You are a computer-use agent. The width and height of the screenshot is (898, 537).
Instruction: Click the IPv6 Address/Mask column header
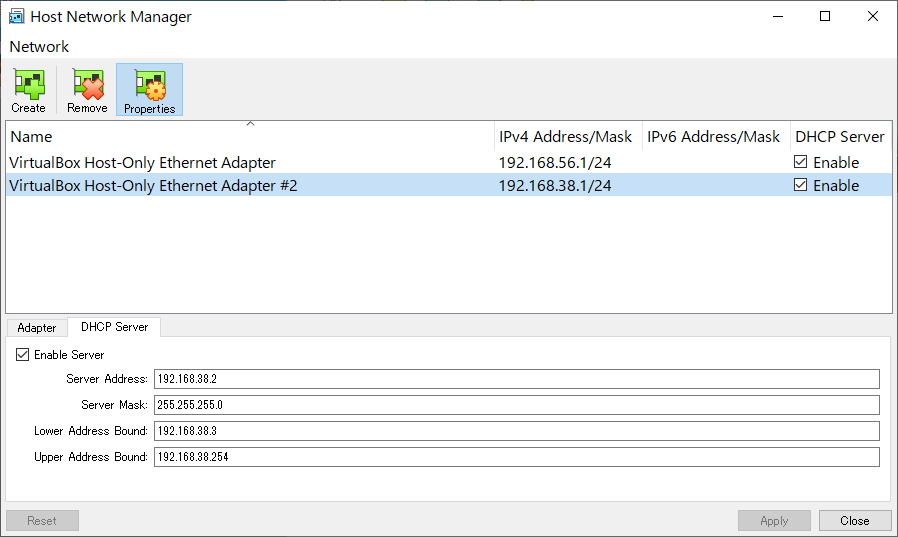716,137
